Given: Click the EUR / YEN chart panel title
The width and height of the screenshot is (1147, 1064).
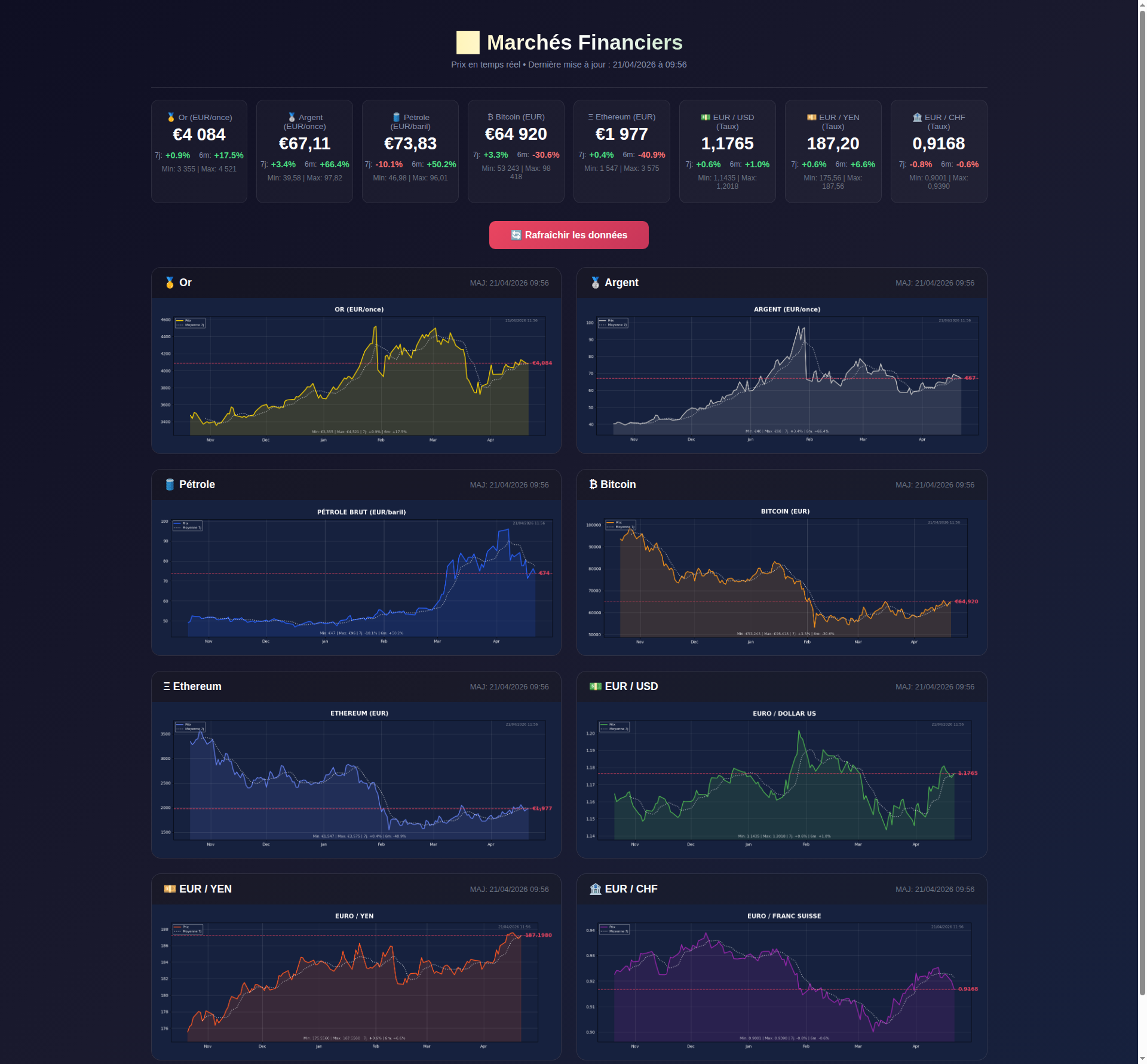Looking at the screenshot, I should click(x=205, y=889).
